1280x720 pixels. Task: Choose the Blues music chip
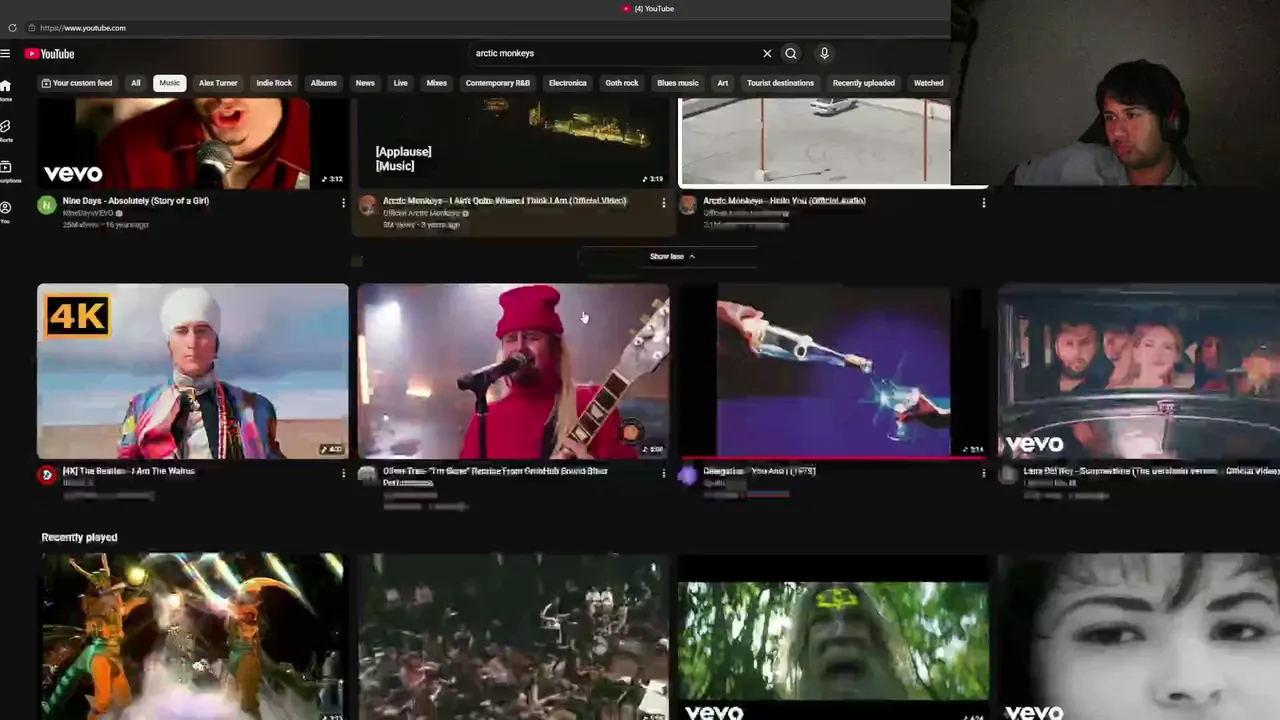(x=678, y=83)
